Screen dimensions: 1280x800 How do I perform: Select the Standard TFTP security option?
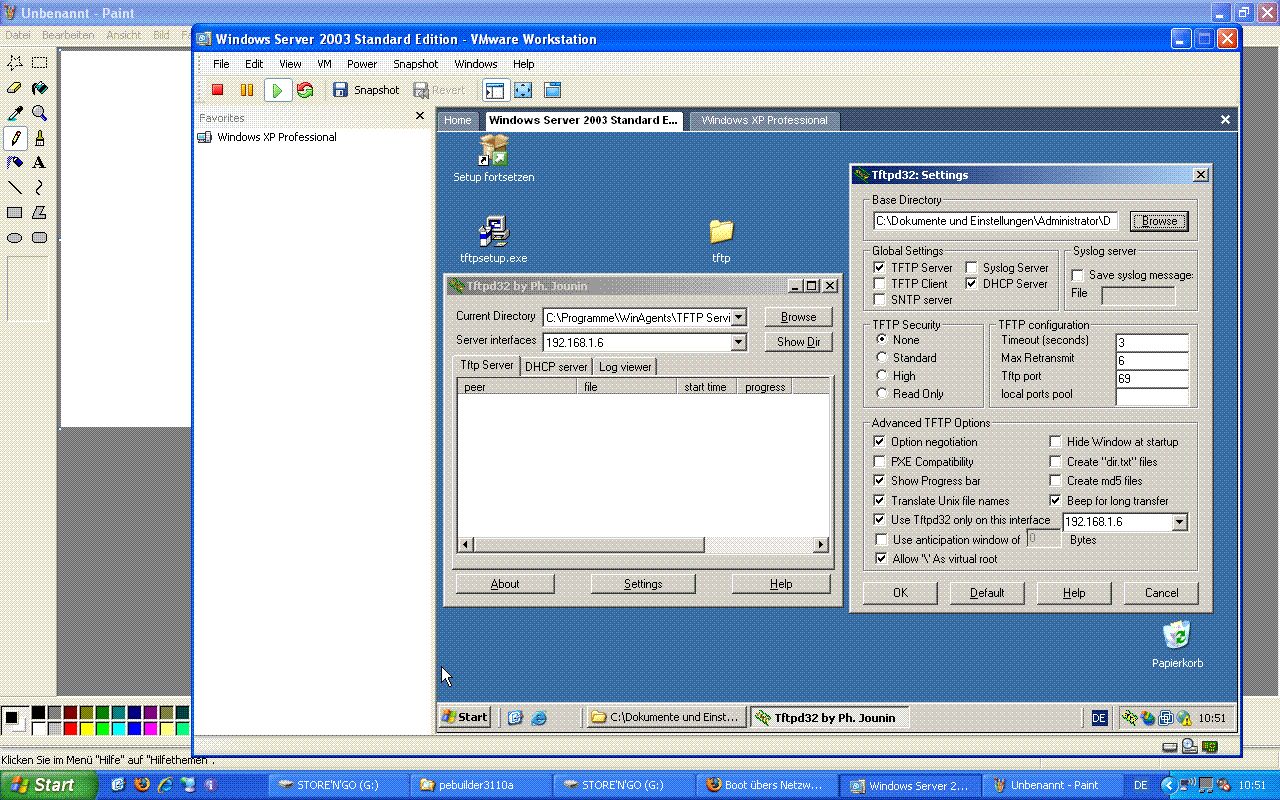pyautogui.click(x=881, y=358)
